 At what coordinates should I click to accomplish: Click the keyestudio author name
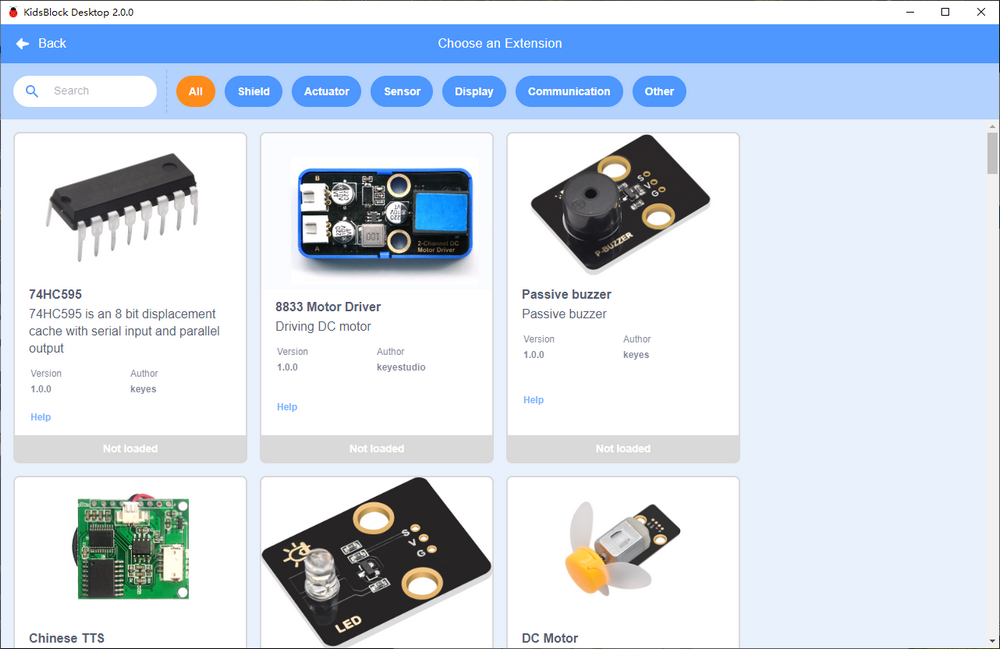[x=401, y=367]
